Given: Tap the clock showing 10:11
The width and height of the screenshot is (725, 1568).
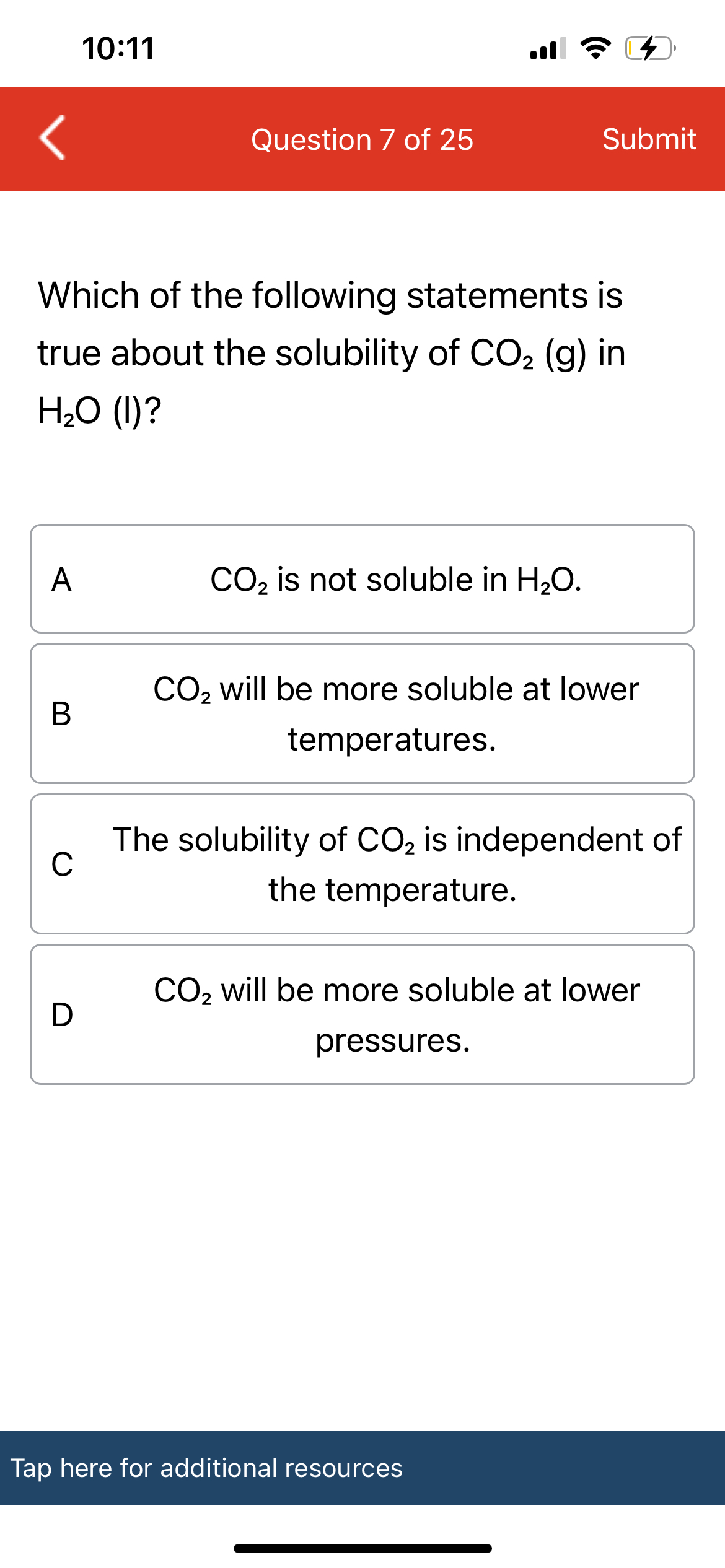Looking at the screenshot, I should click(x=120, y=51).
